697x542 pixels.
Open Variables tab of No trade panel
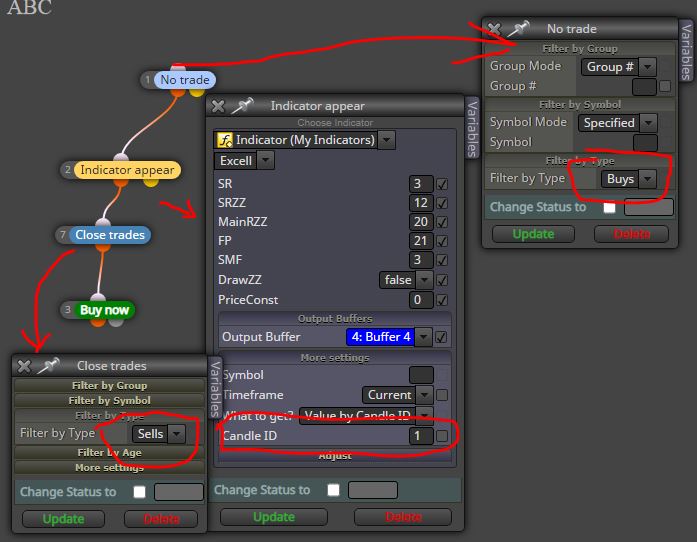click(686, 52)
